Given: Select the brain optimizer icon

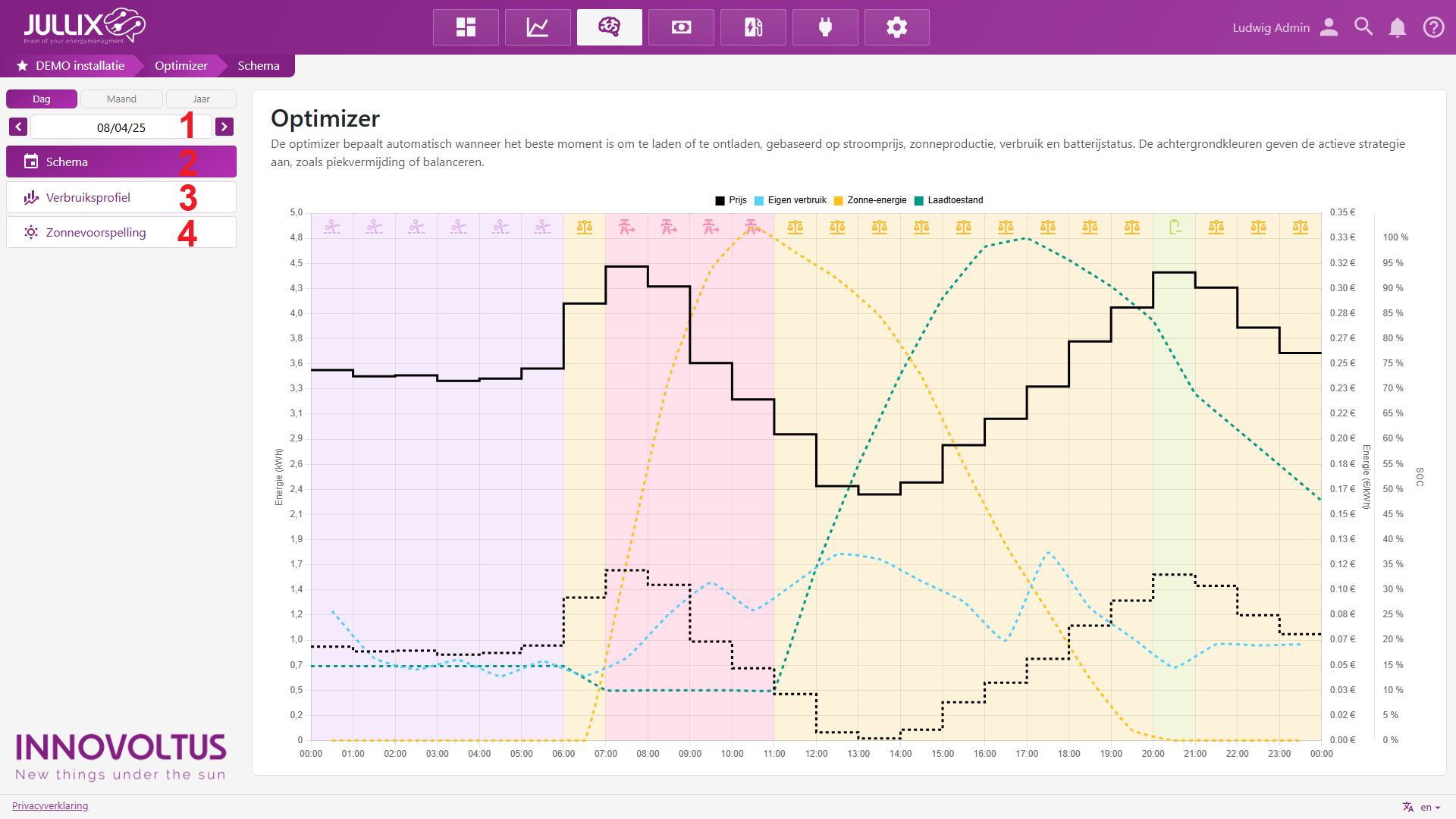Looking at the screenshot, I should pos(609,27).
